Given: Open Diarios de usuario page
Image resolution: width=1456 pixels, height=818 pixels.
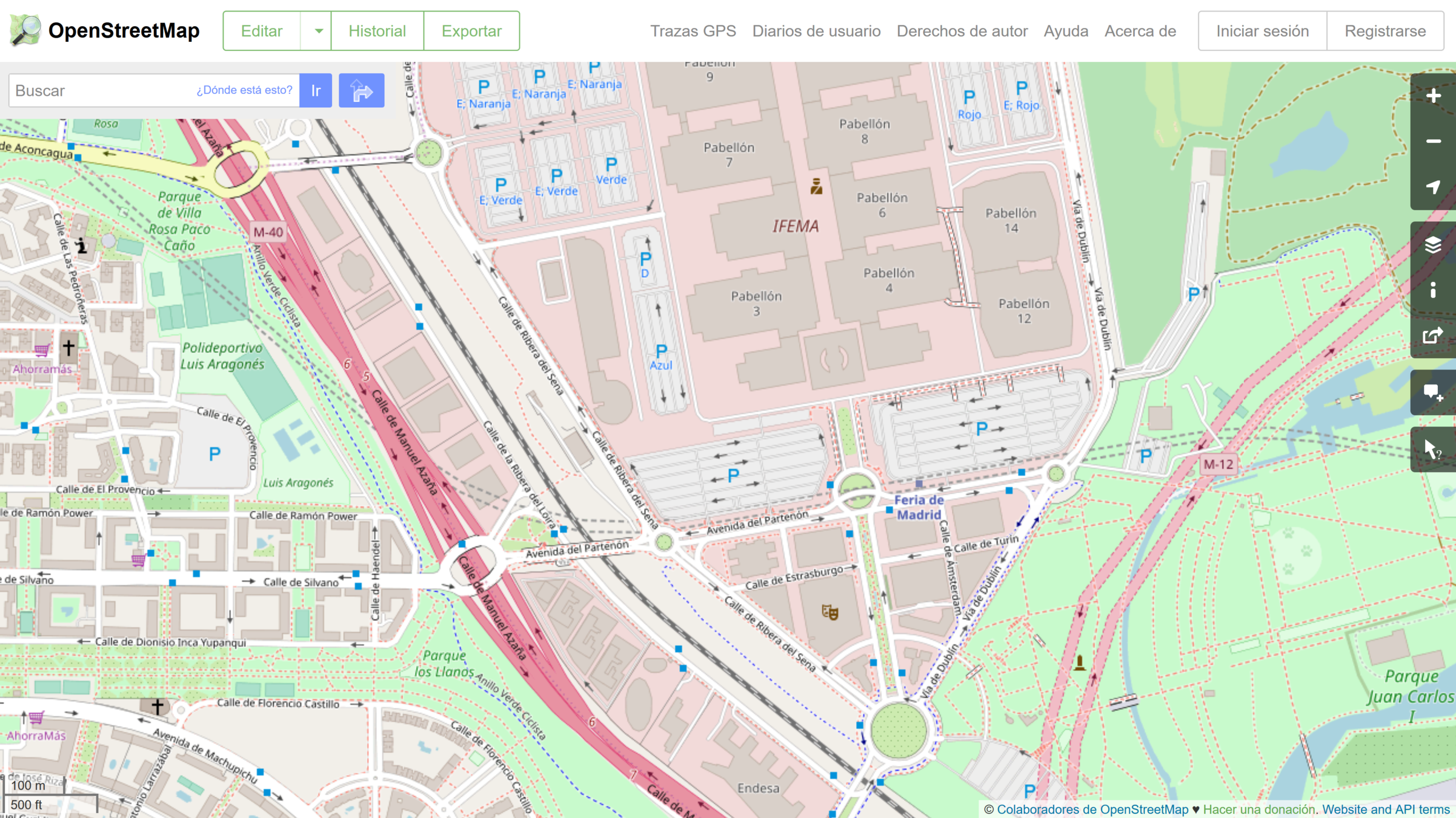Looking at the screenshot, I should (x=816, y=31).
